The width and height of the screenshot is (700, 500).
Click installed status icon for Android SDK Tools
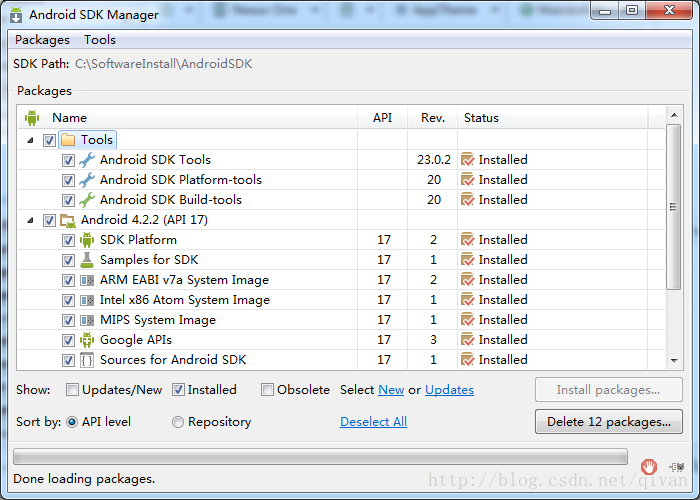467,159
